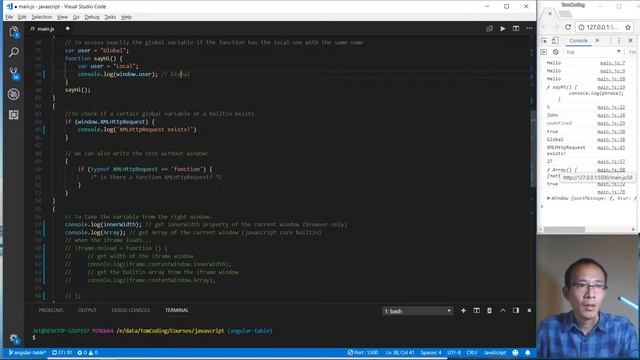Close the terminal panel
Image resolution: width=640 pixels, height=360 pixels.
[x=529, y=311]
